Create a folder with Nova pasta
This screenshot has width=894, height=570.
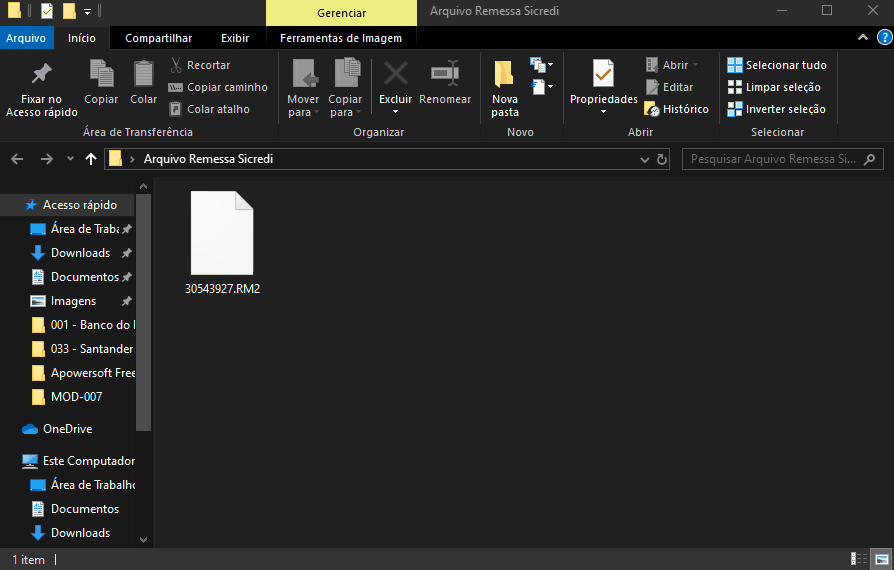pos(505,88)
